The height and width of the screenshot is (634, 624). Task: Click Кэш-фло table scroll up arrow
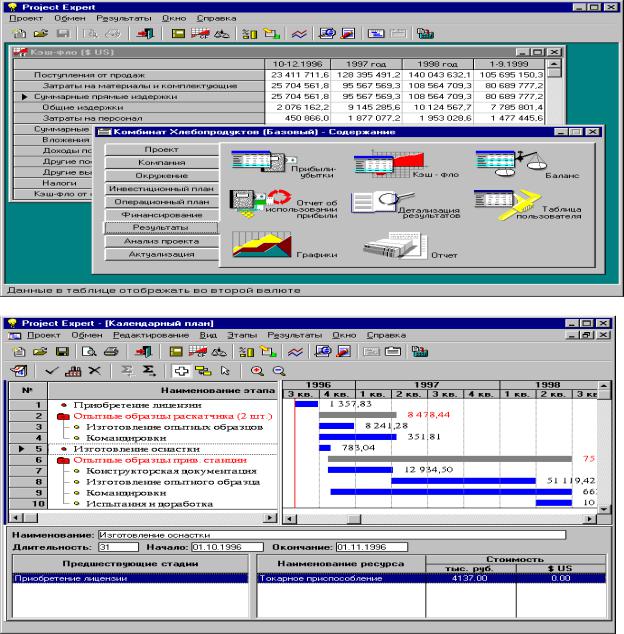(x=554, y=64)
